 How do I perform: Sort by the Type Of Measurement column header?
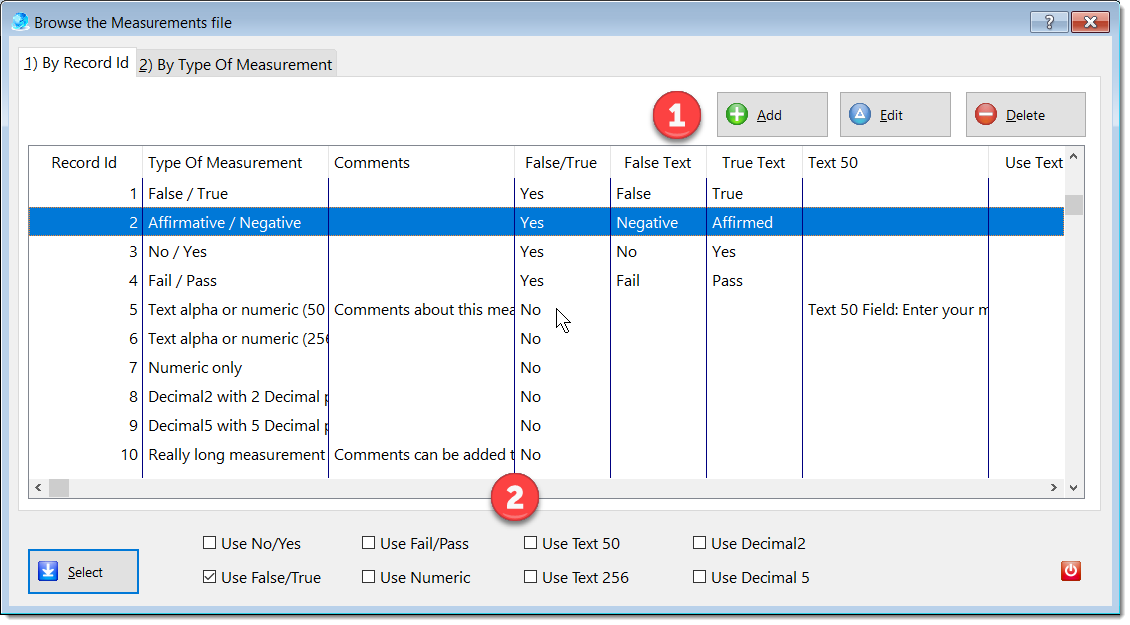coord(225,163)
